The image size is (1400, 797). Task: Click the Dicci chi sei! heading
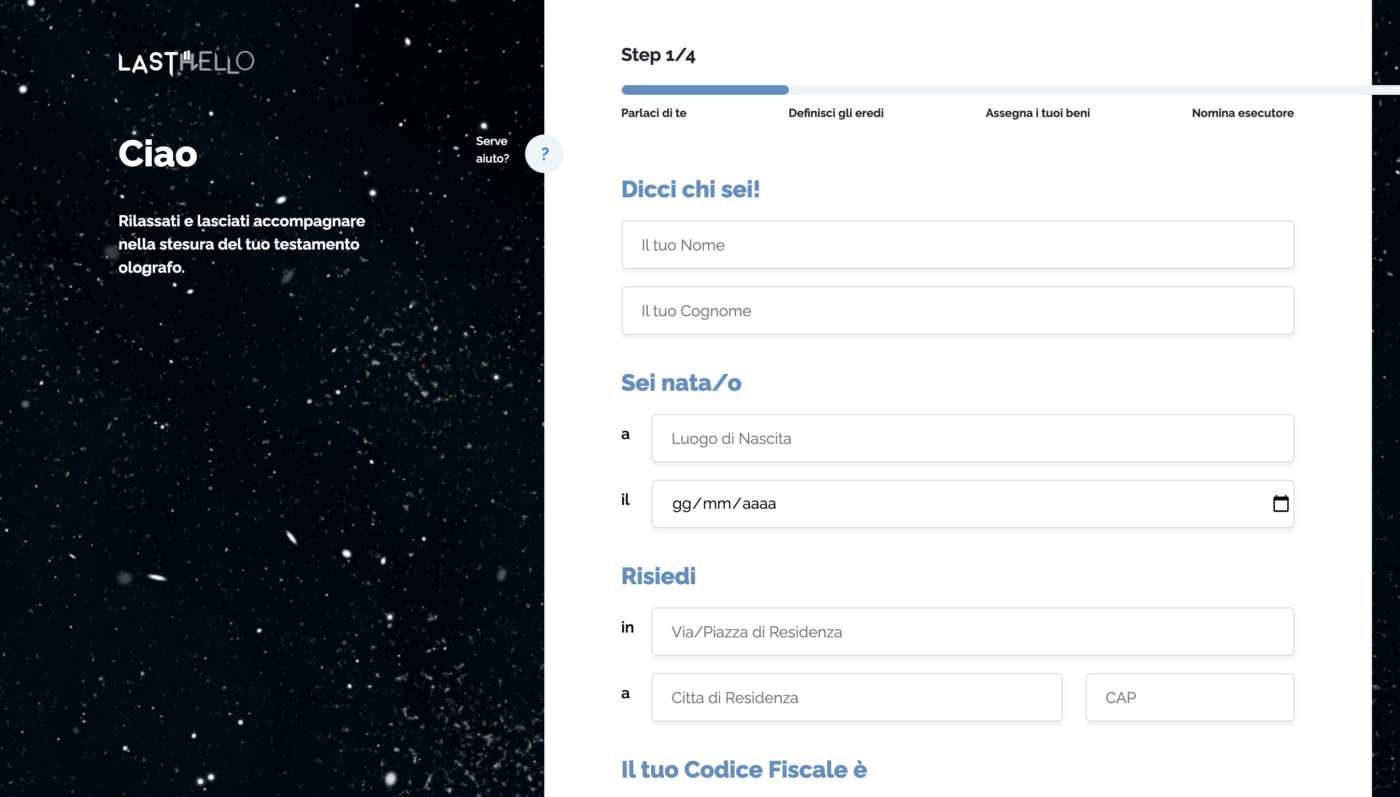(x=691, y=189)
